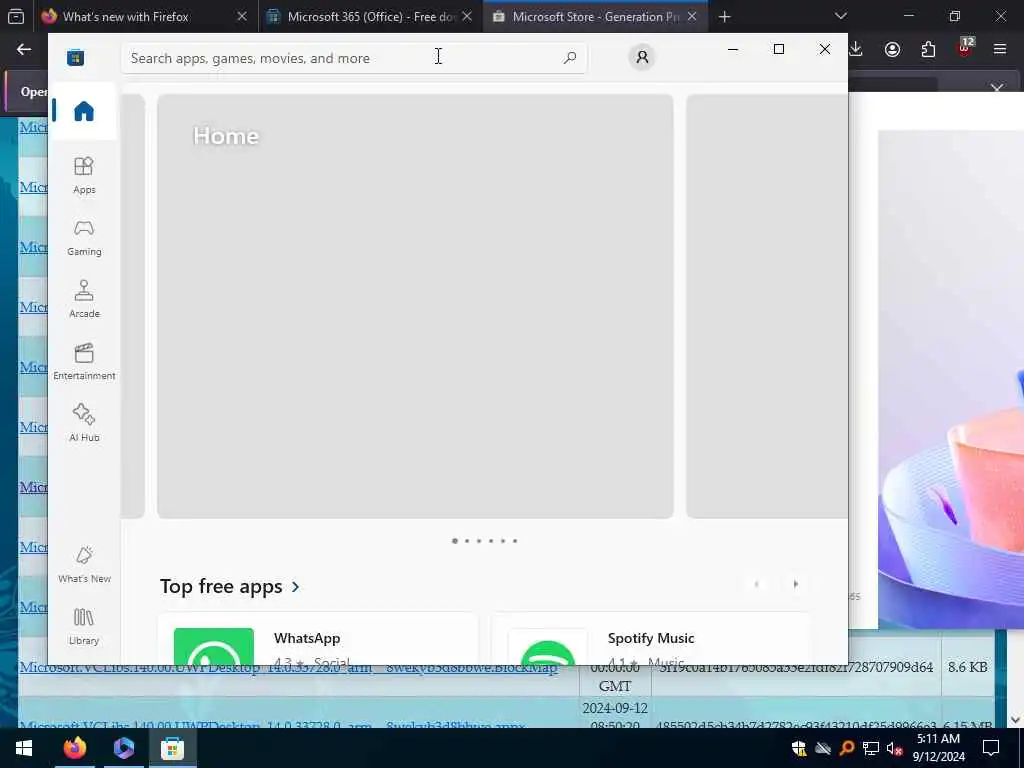Open the WhatsApp app card
This screenshot has width=1024, height=768.
(x=317, y=639)
